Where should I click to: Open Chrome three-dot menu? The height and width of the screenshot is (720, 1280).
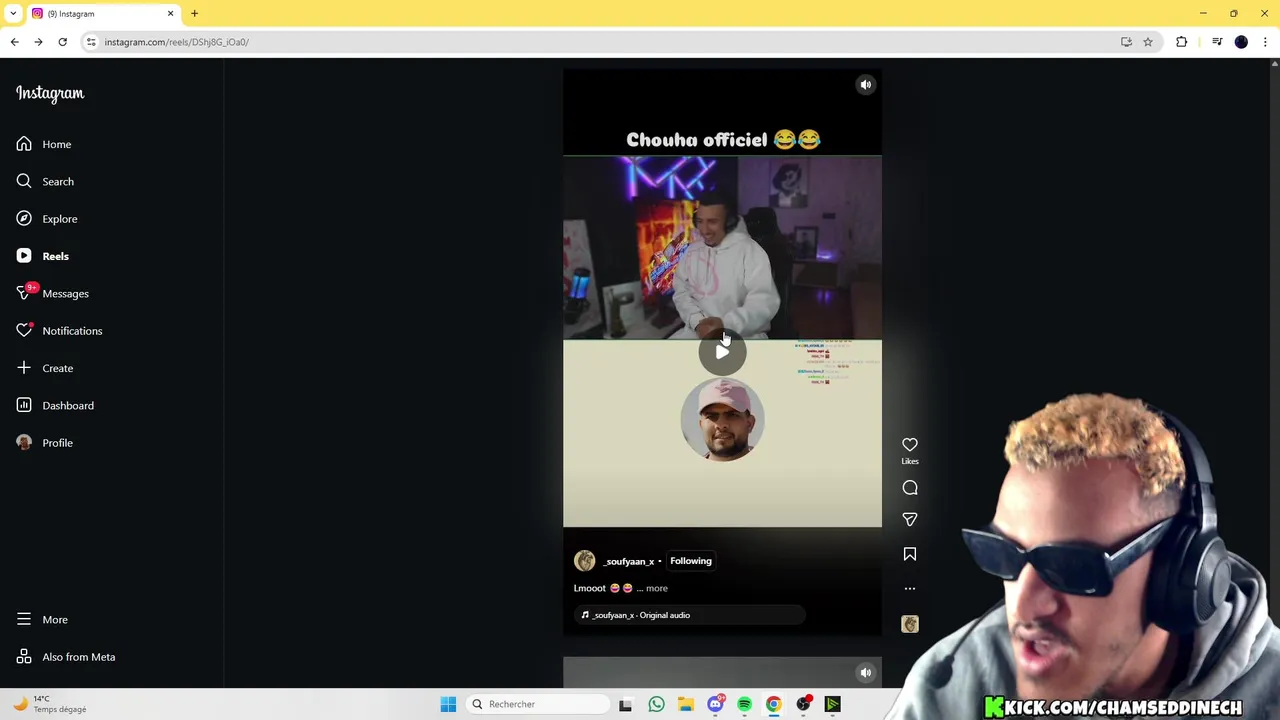coord(1266,42)
